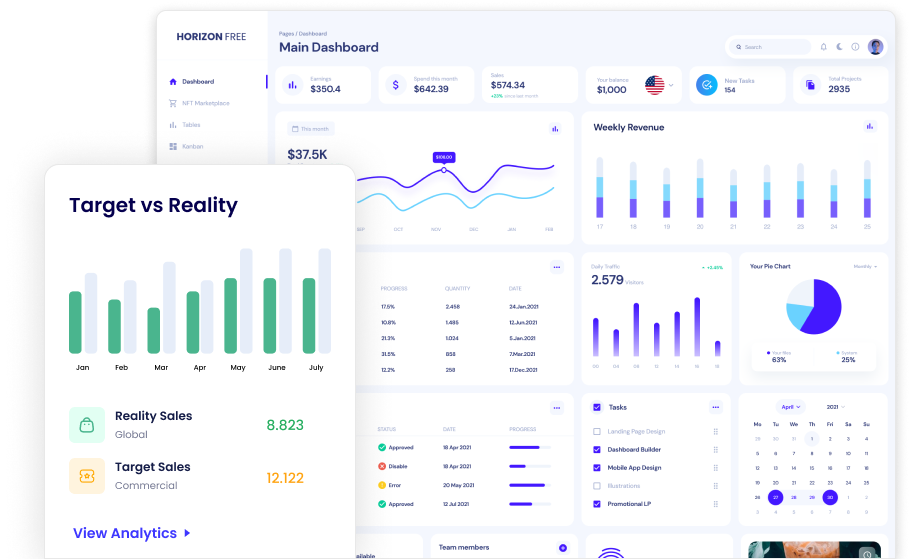The image size is (910, 559).
Task: Click the 12.122 Target Sales value
Action: point(285,478)
